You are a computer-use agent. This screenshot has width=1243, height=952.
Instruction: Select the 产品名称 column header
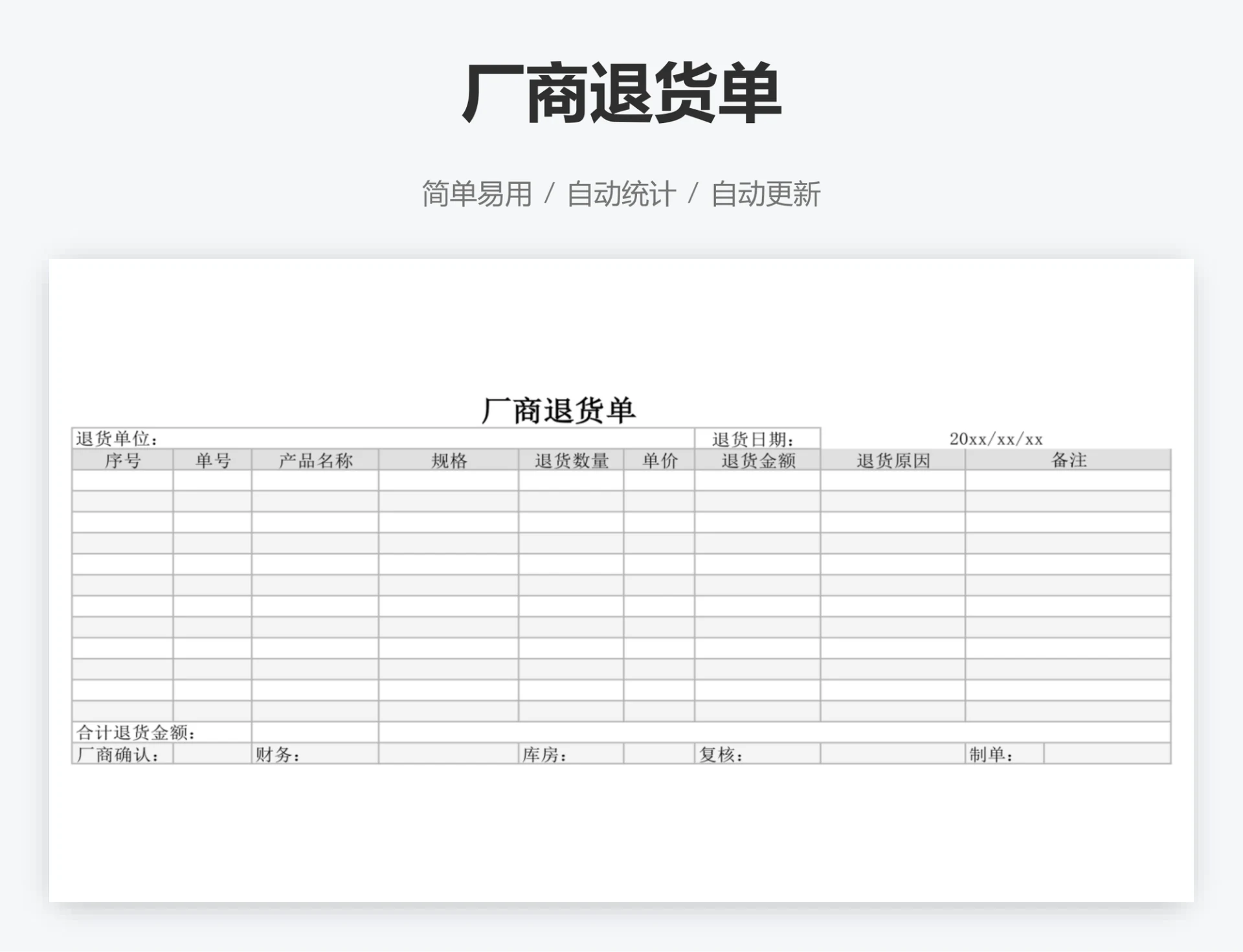coord(313,461)
